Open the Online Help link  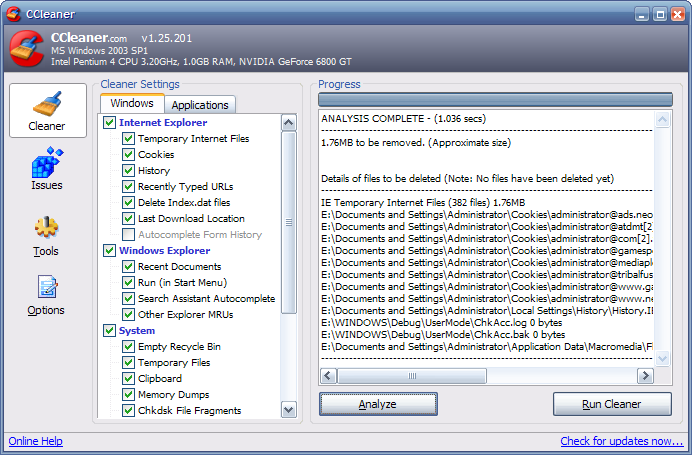pyautogui.click(x=36, y=441)
